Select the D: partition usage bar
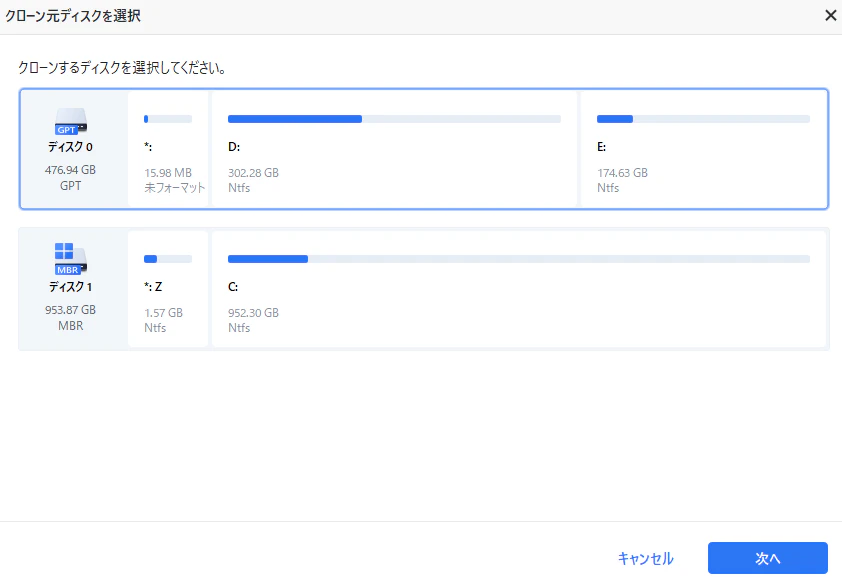 pyautogui.click(x=394, y=119)
